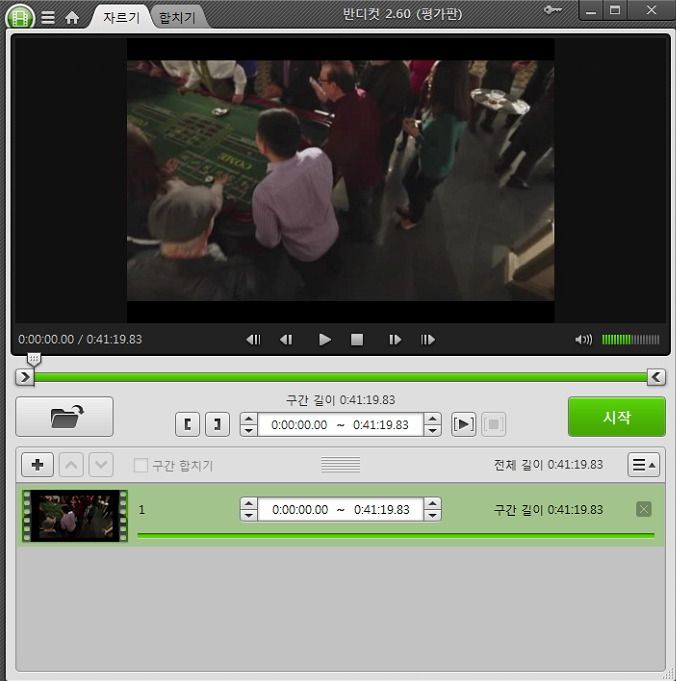Decrease start time in top range field
Screen dimensions: 676x681
249,430
